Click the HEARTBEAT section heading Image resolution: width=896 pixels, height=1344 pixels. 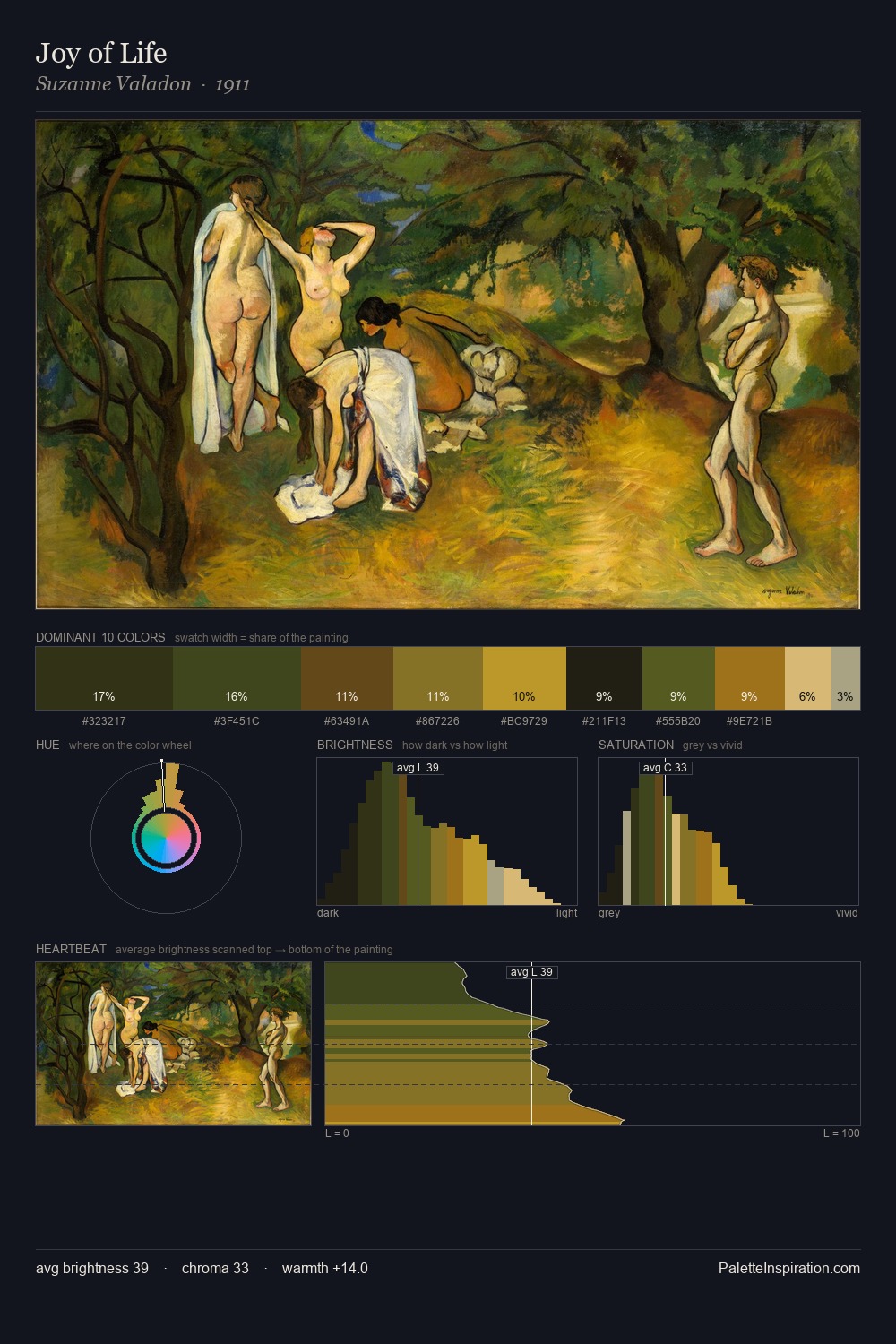click(x=71, y=949)
